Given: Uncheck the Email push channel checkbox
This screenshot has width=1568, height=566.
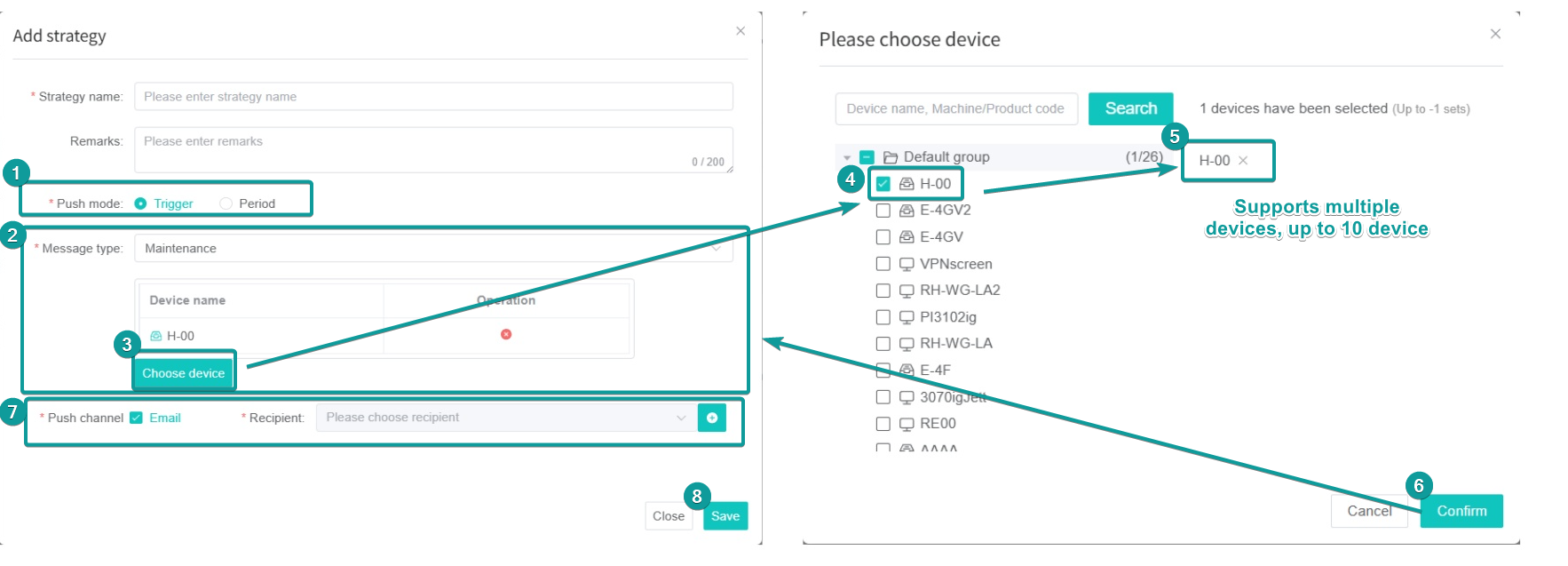Looking at the screenshot, I should pos(136,418).
